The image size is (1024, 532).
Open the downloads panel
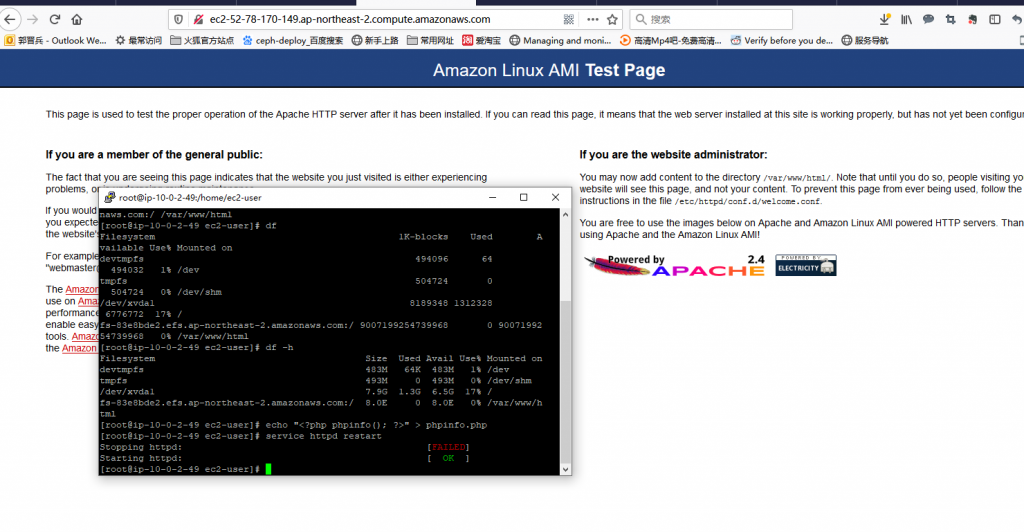click(884, 20)
